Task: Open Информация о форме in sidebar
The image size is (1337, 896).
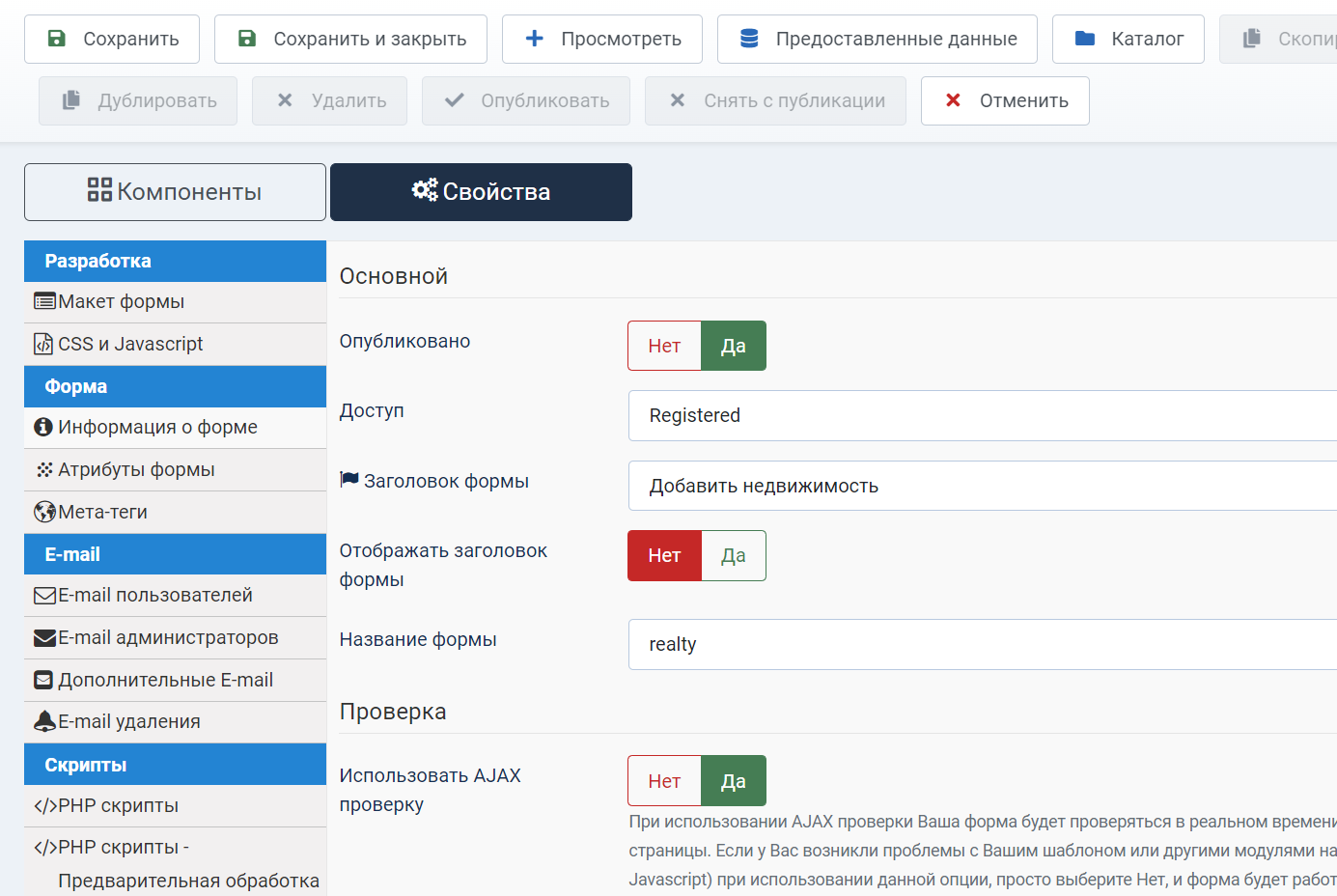Action: tap(157, 427)
